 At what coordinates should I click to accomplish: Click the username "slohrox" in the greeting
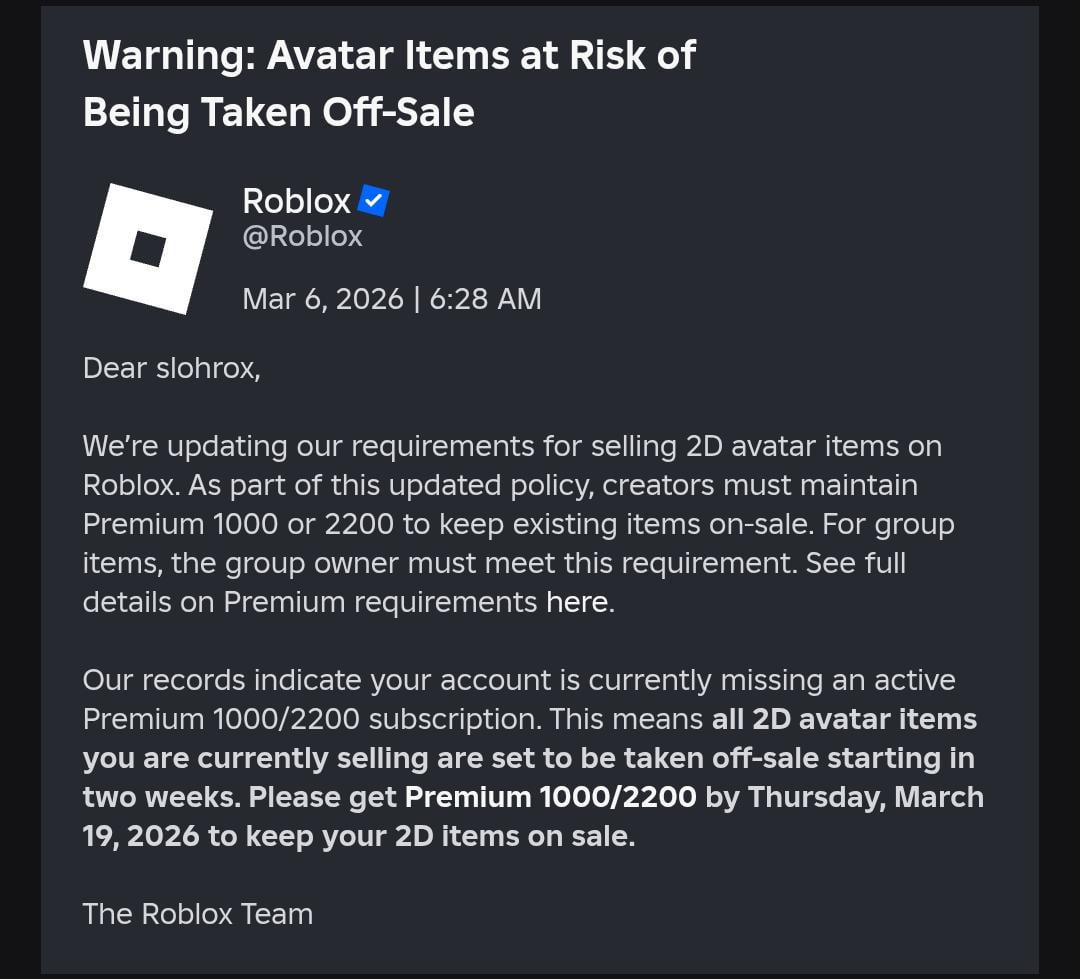[207, 368]
